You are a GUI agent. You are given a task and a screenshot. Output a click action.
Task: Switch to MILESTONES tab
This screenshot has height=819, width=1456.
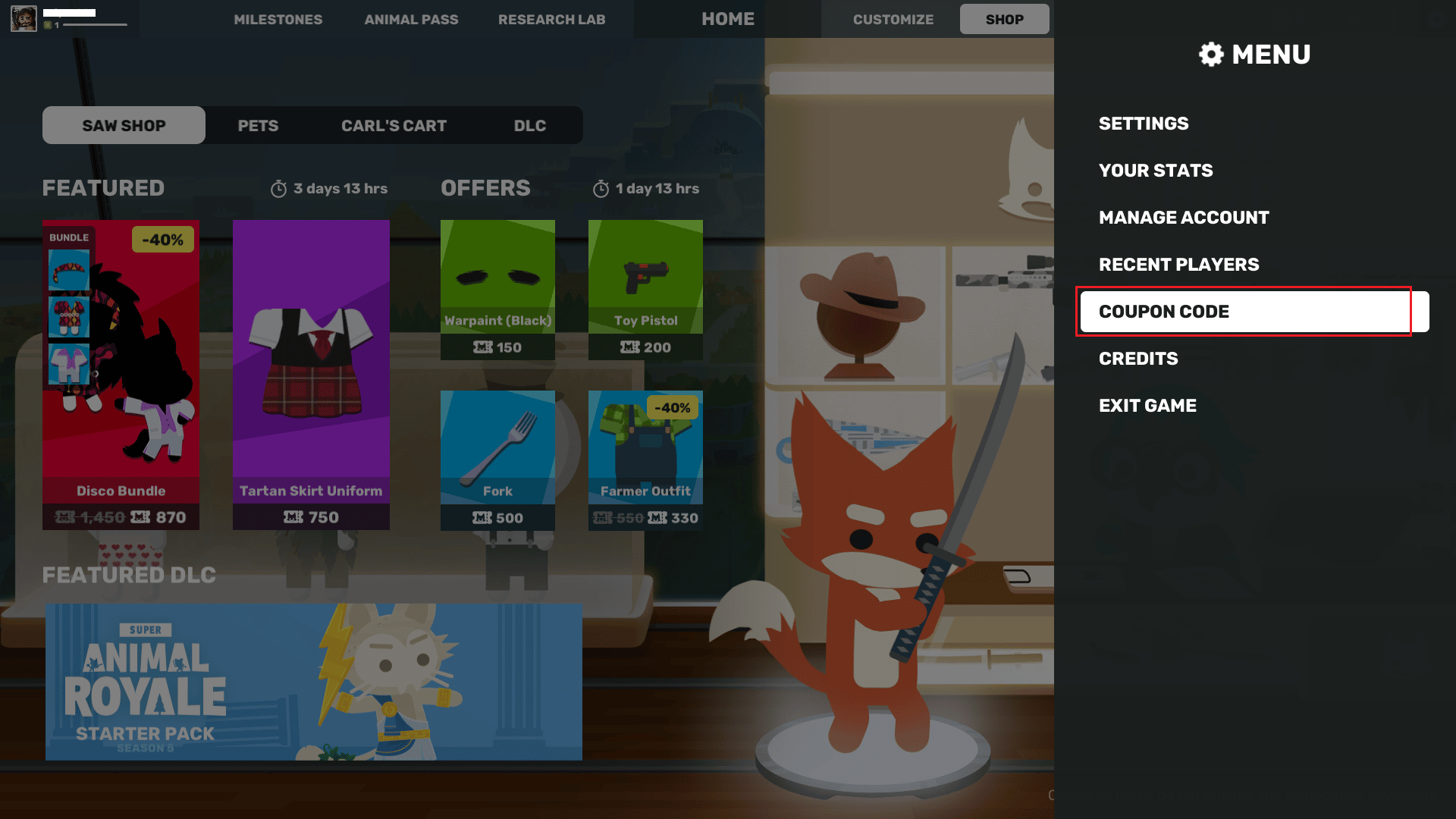click(278, 19)
